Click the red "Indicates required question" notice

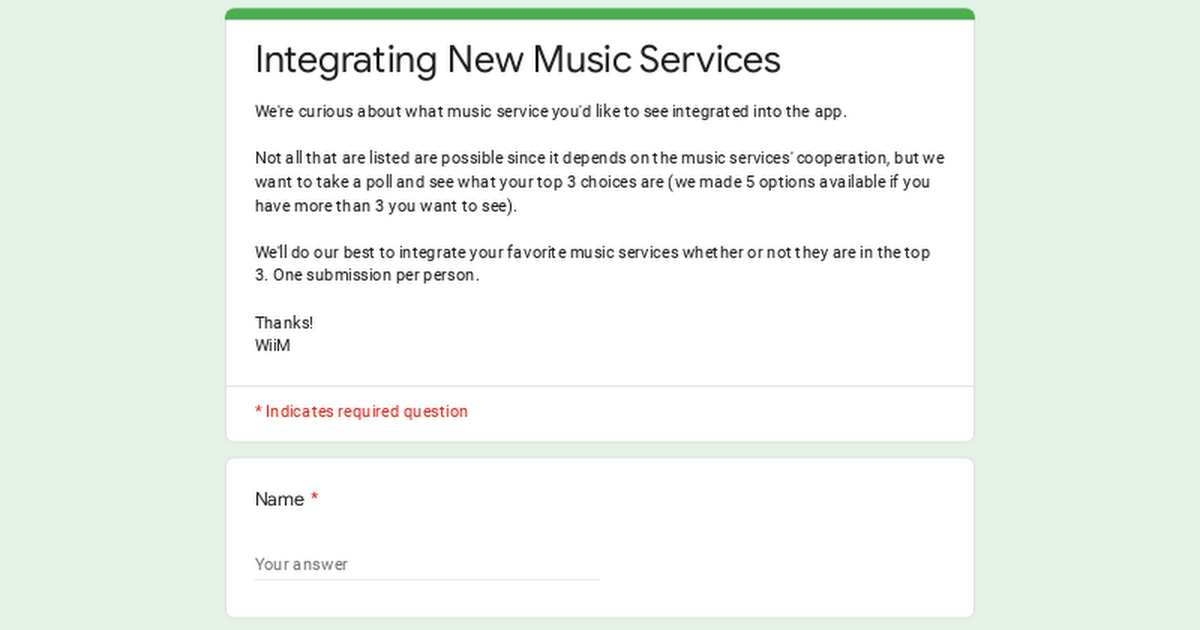pos(366,411)
